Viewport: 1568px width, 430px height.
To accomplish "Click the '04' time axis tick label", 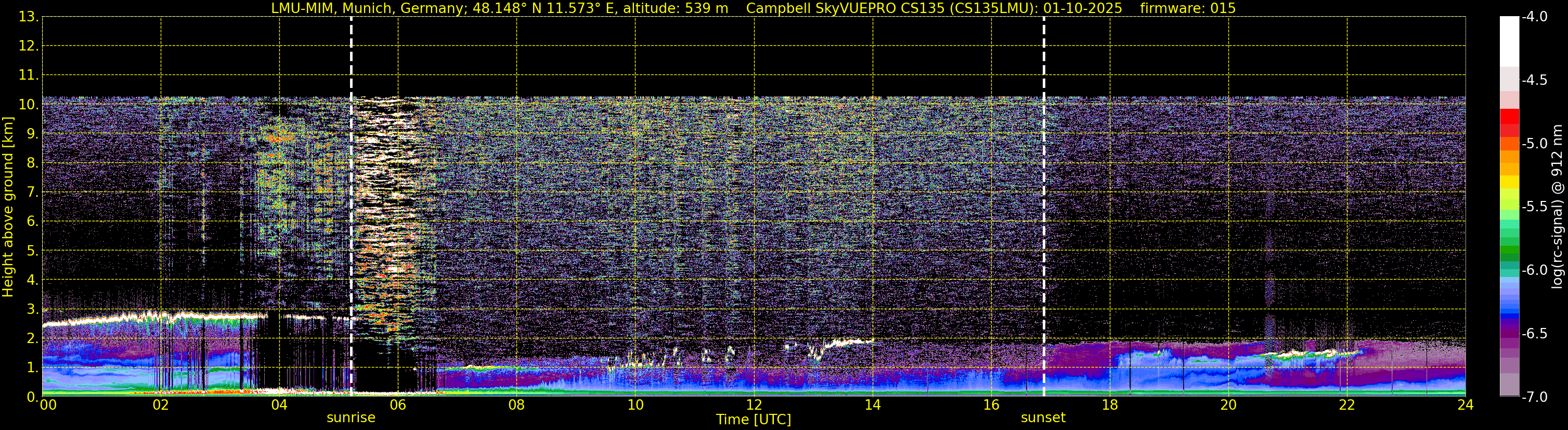I will (279, 405).
